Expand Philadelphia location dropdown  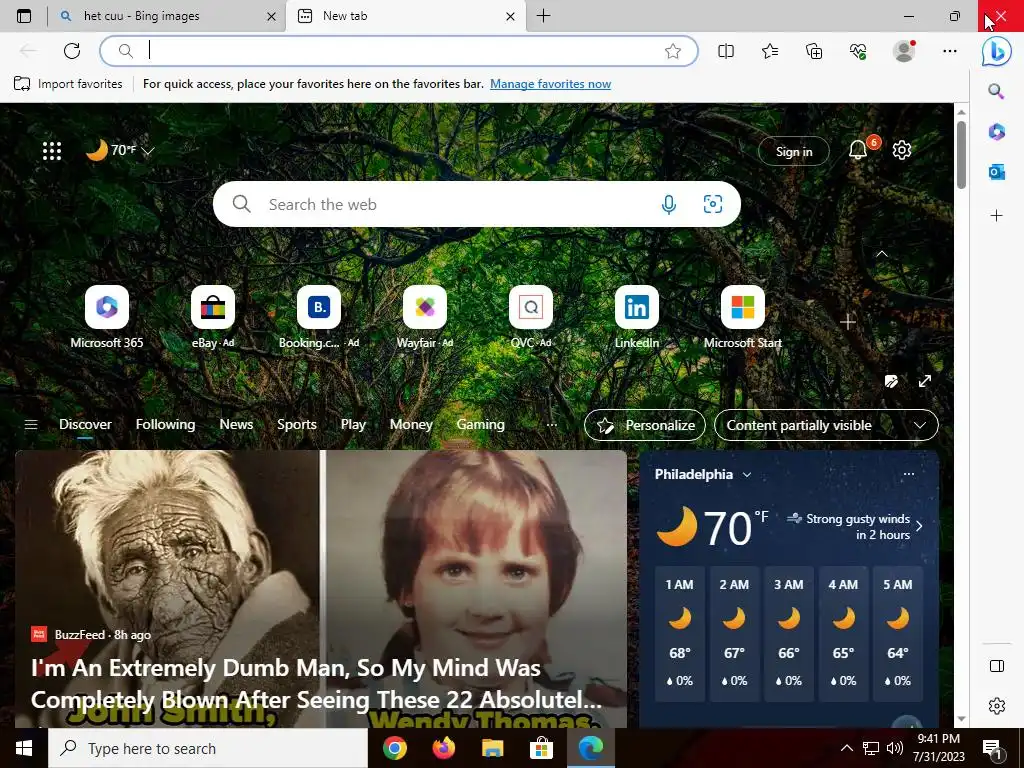click(x=747, y=475)
